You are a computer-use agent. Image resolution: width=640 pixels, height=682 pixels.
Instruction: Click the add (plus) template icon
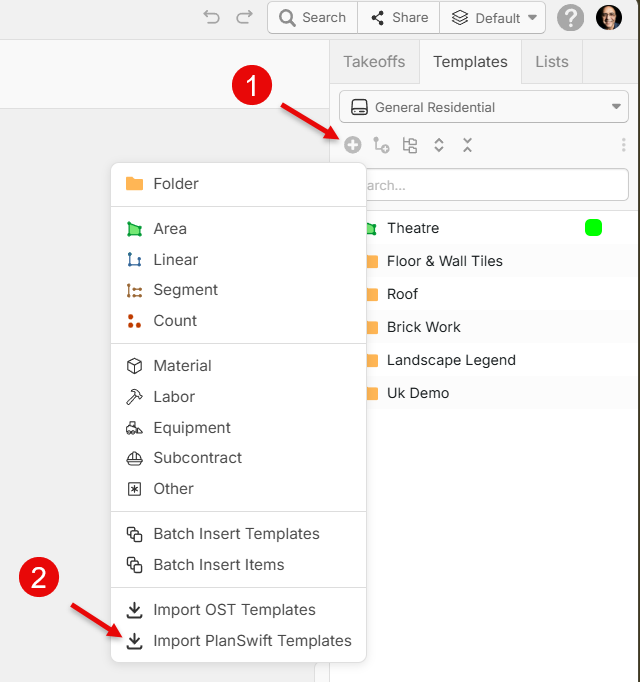(352, 145)
